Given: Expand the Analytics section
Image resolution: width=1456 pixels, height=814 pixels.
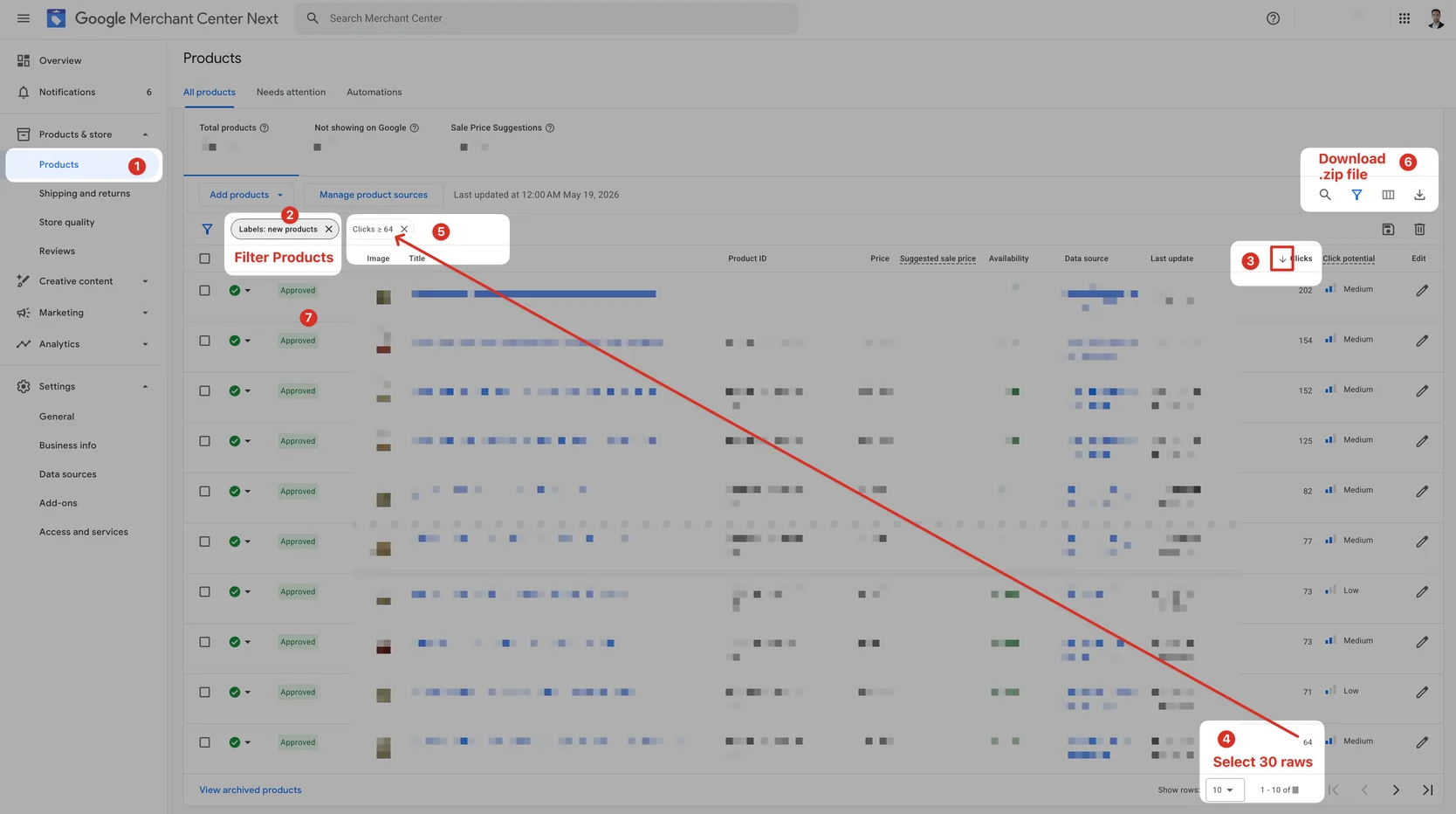Looking at the screenshot, I should click(x=145, y=344).
